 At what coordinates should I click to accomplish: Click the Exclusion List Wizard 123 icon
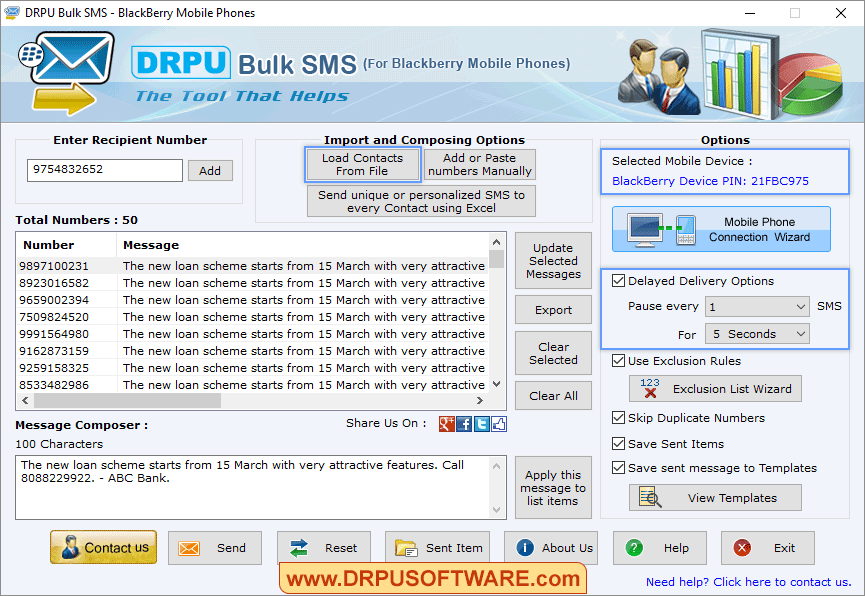pos(650,389)
